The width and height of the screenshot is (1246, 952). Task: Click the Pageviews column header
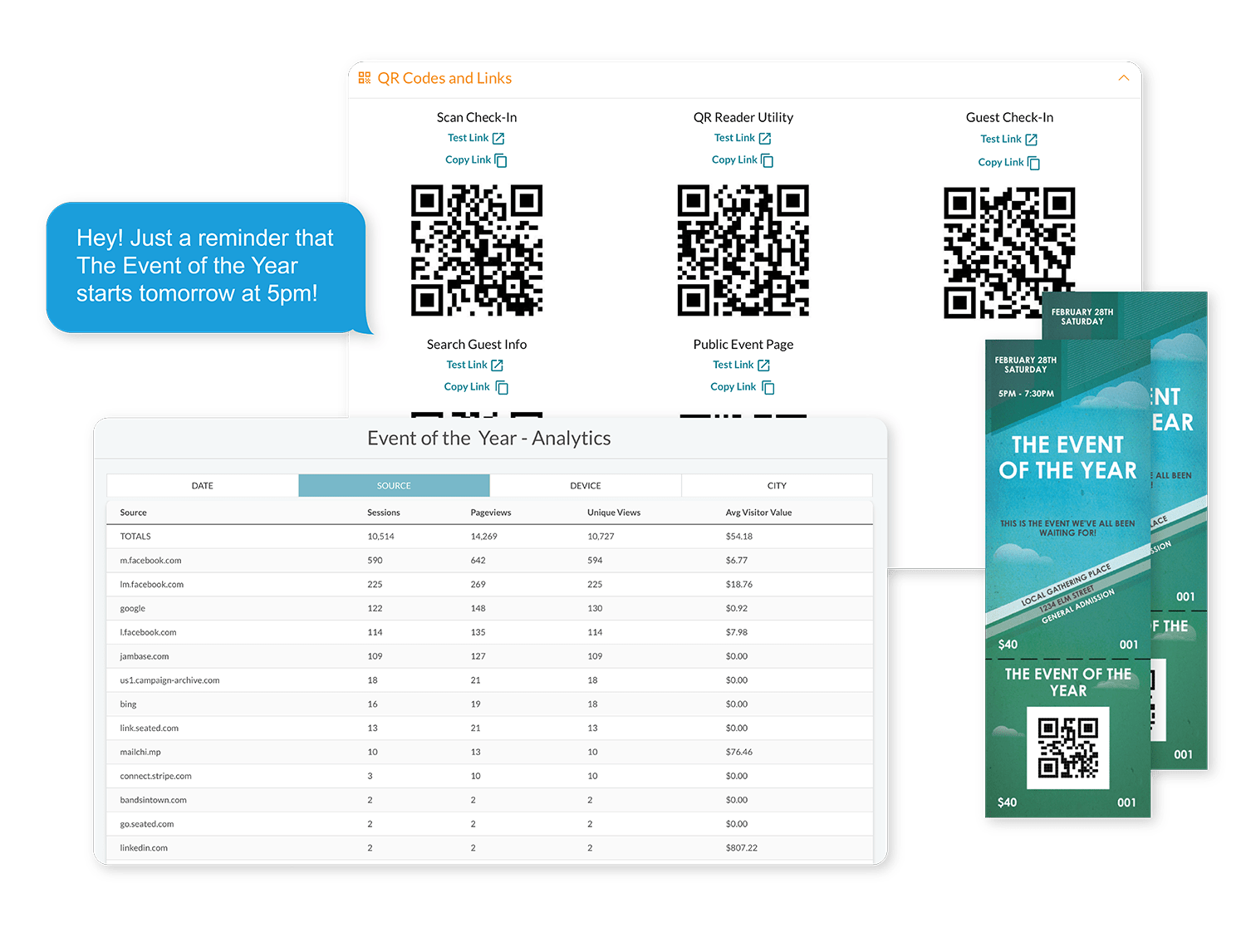(x=491, y=513)
